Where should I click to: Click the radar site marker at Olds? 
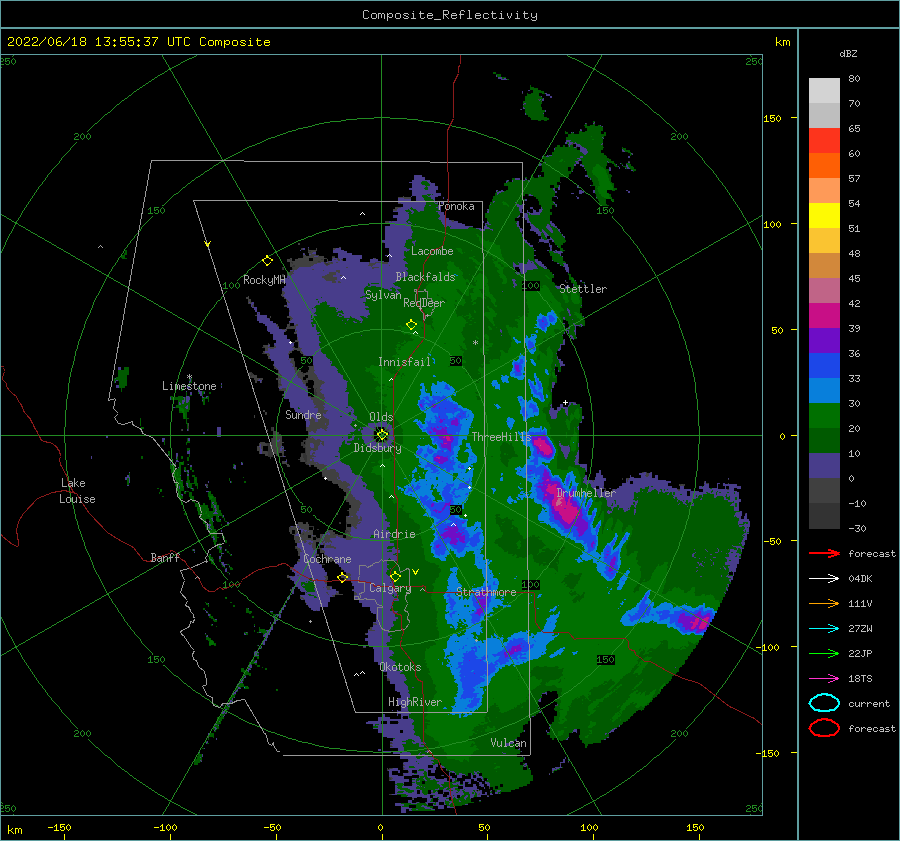[382, 435]
